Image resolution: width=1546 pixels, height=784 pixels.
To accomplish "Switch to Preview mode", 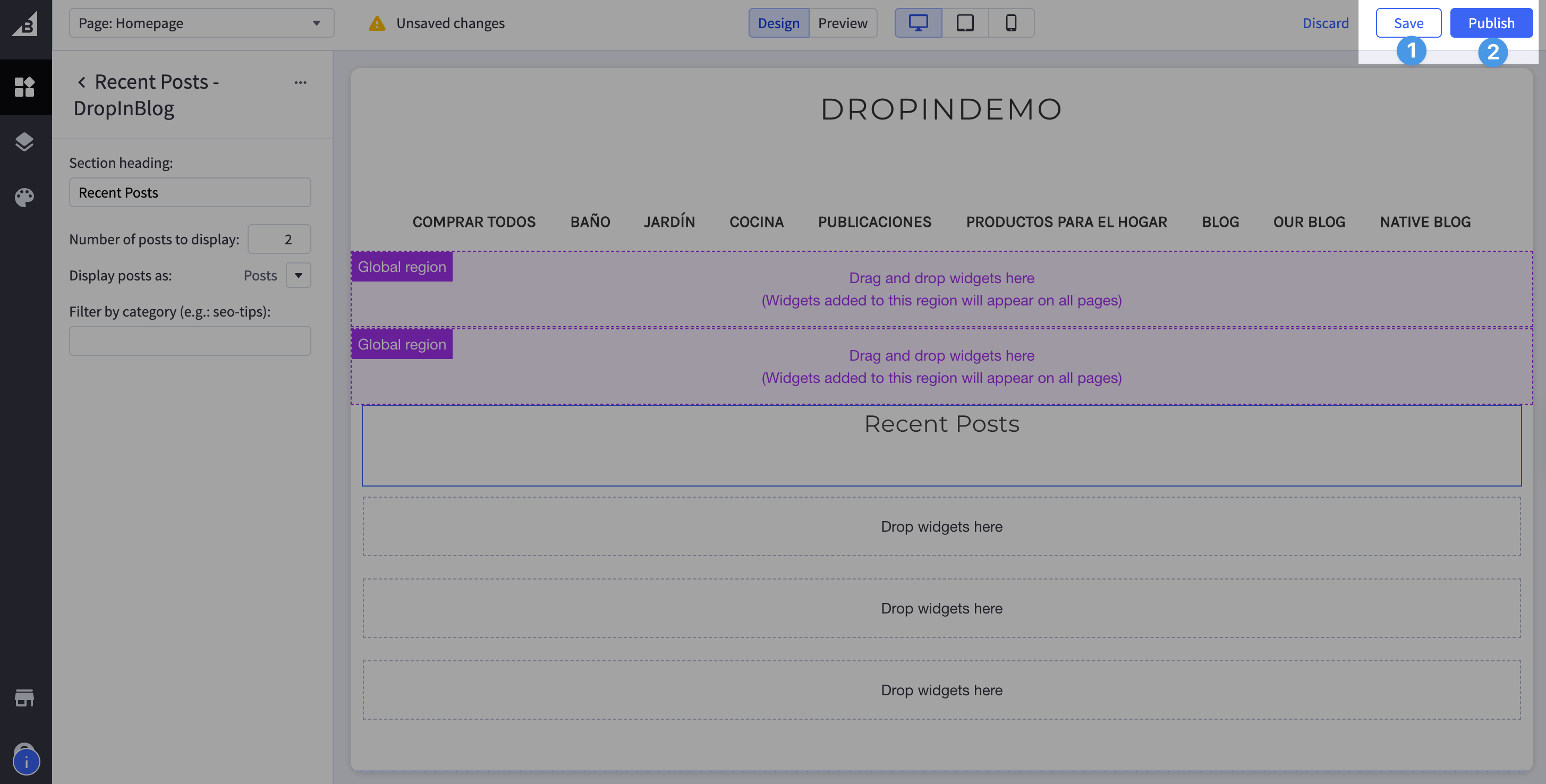I will coord(843,23).
